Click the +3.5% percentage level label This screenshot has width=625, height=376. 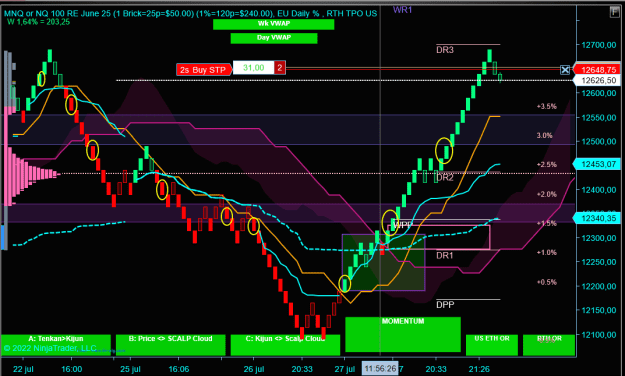point(546,106)
